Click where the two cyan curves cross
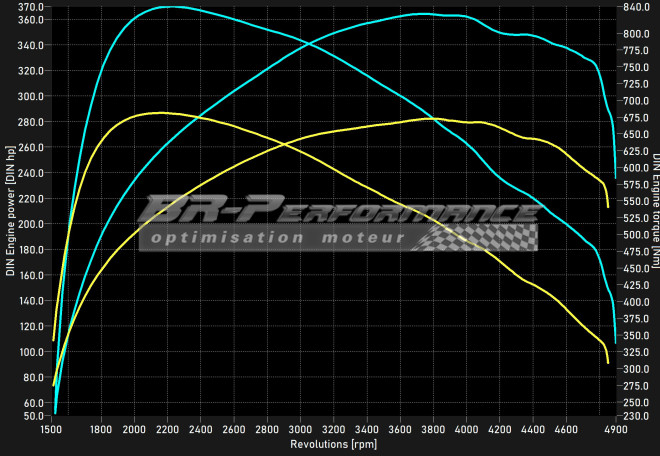The image size is (660, 456). [x=310, y=43]
